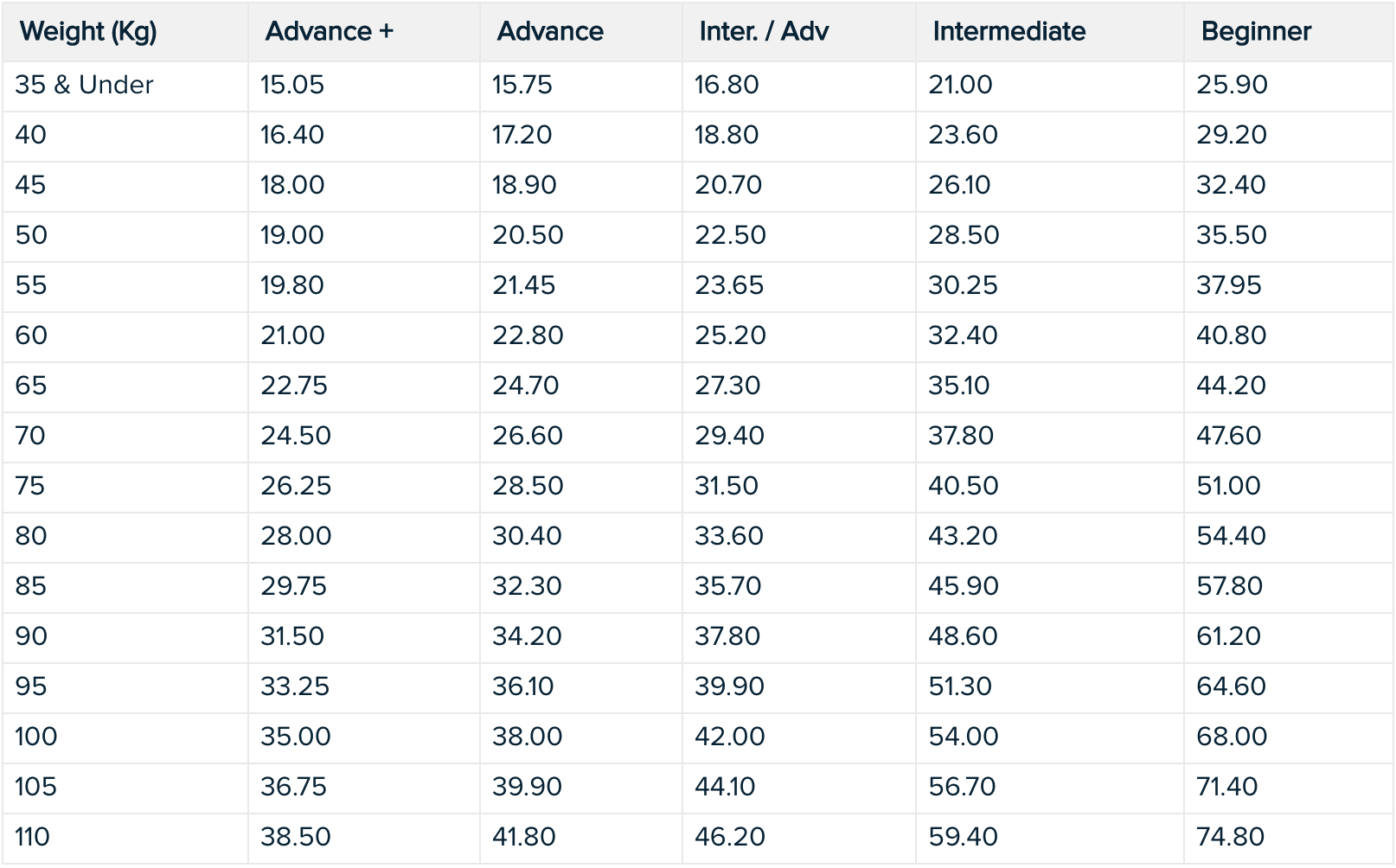Click the Advance column header
1396x868 pixels.
(x=550, y=32)
